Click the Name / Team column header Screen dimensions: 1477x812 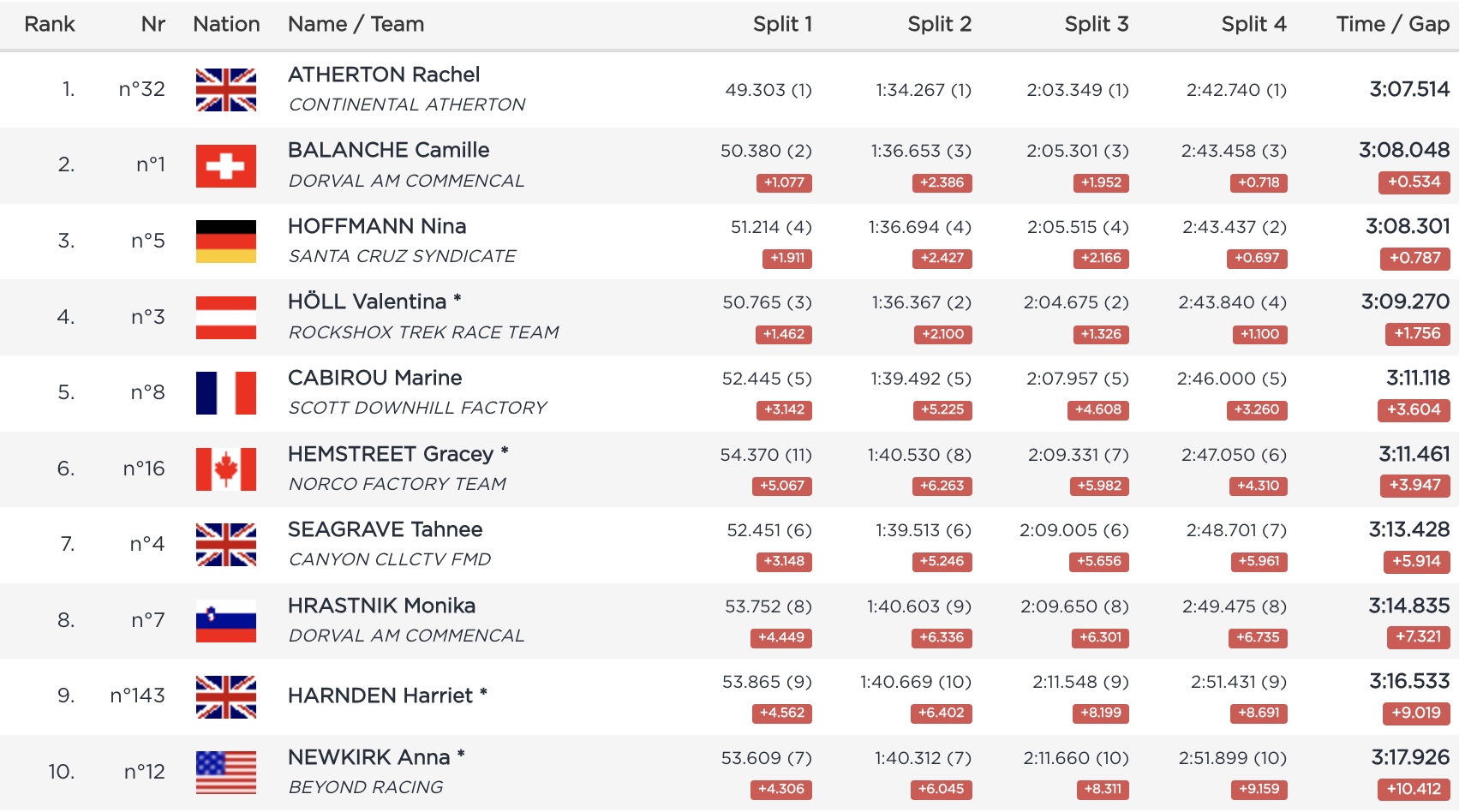click(x=356, y=24)
